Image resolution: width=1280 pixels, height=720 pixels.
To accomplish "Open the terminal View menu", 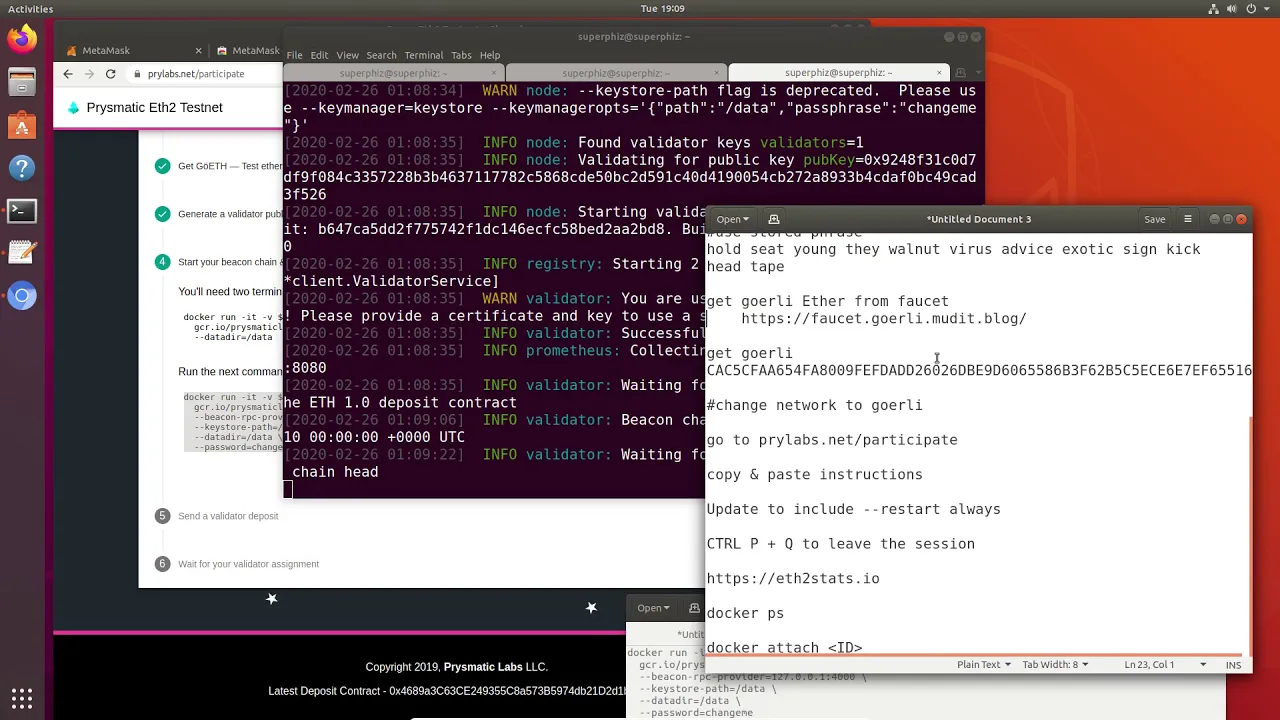I will tap(347, 55).
